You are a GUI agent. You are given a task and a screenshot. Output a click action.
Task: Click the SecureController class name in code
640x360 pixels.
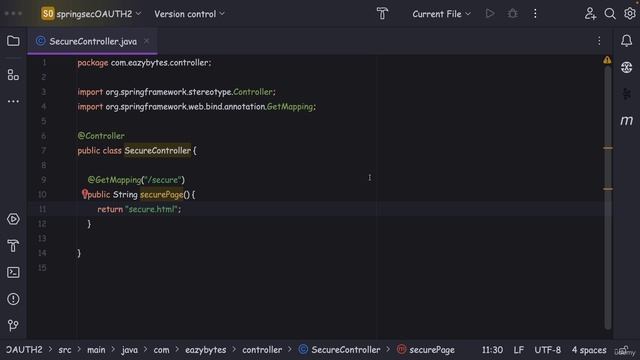click(158, 151)
